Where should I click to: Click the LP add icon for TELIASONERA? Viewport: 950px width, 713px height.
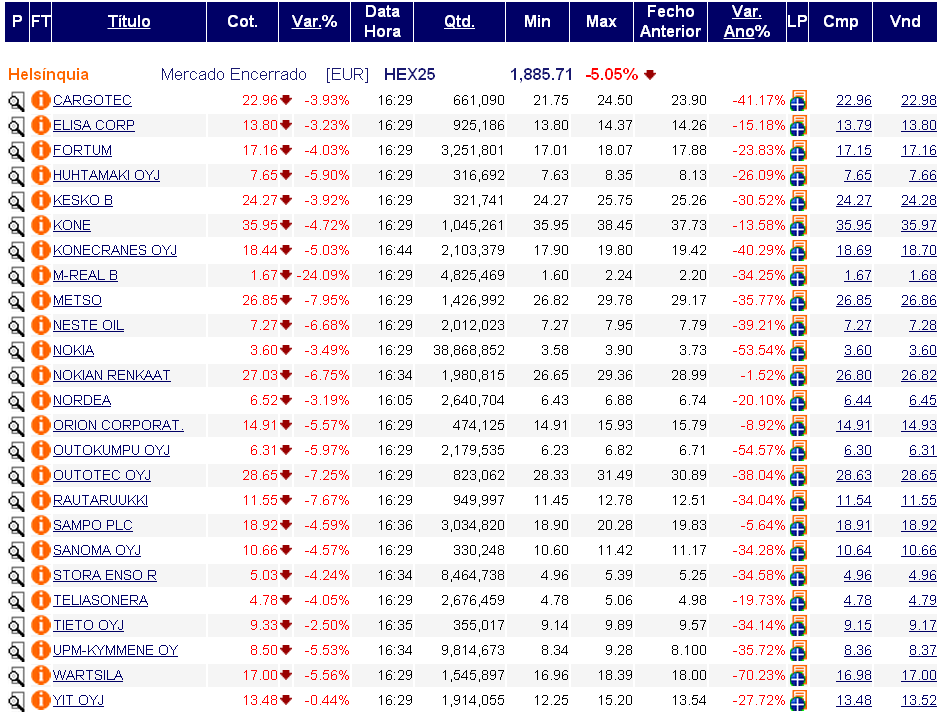pyautogui.click(x=799, y=600)
